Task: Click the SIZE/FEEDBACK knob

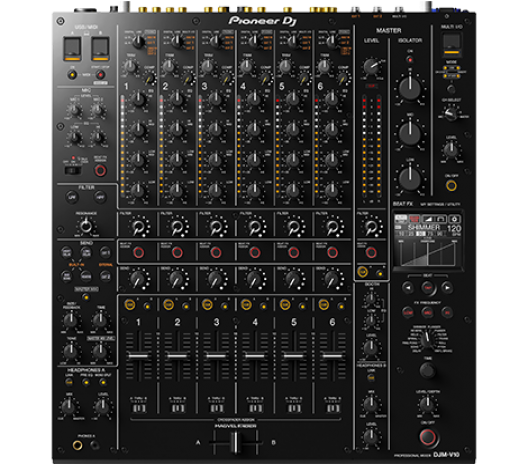Action: pyautogui.click(x=71, y=320)
